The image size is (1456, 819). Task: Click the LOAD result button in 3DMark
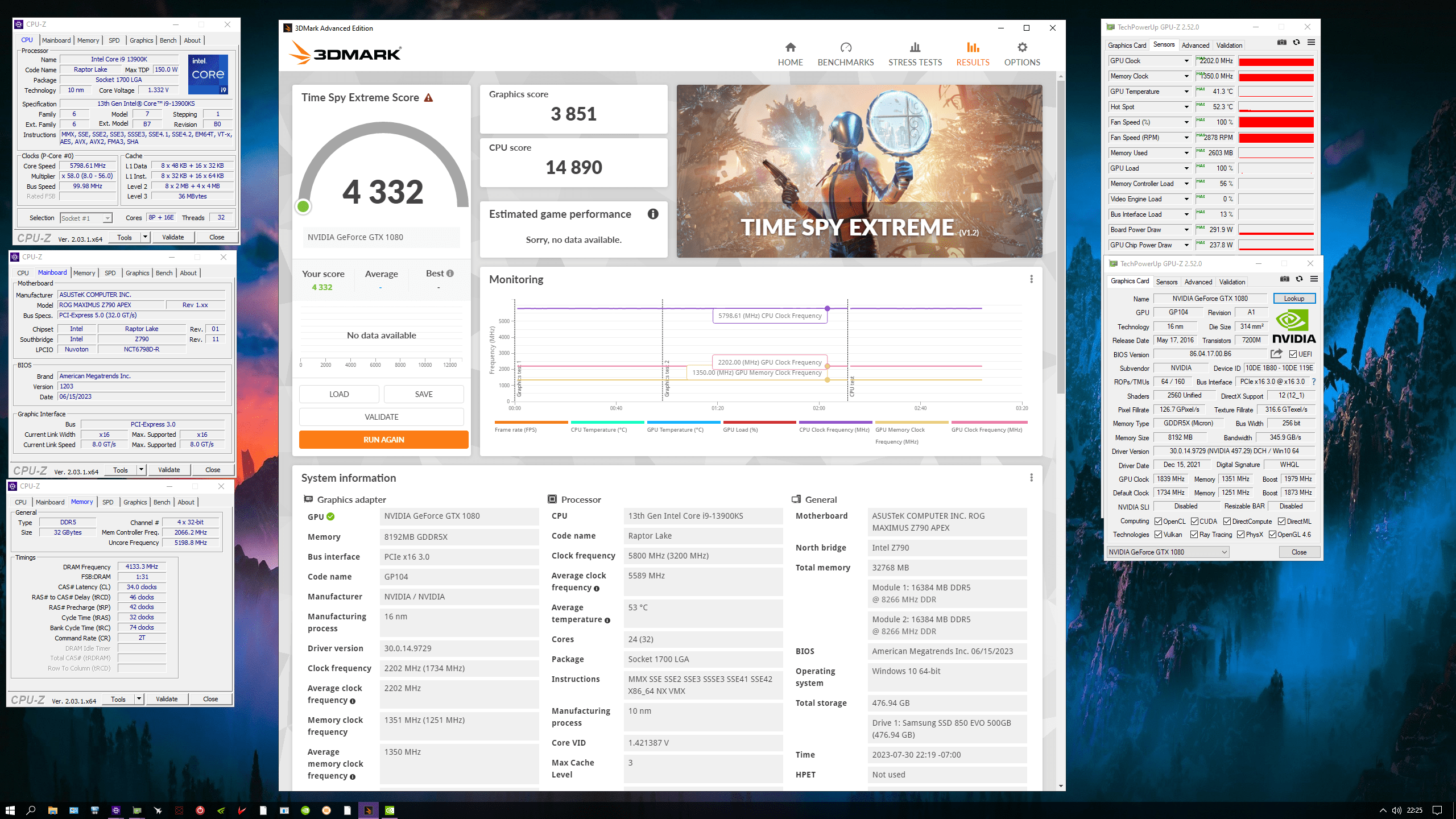pos(339,394)
